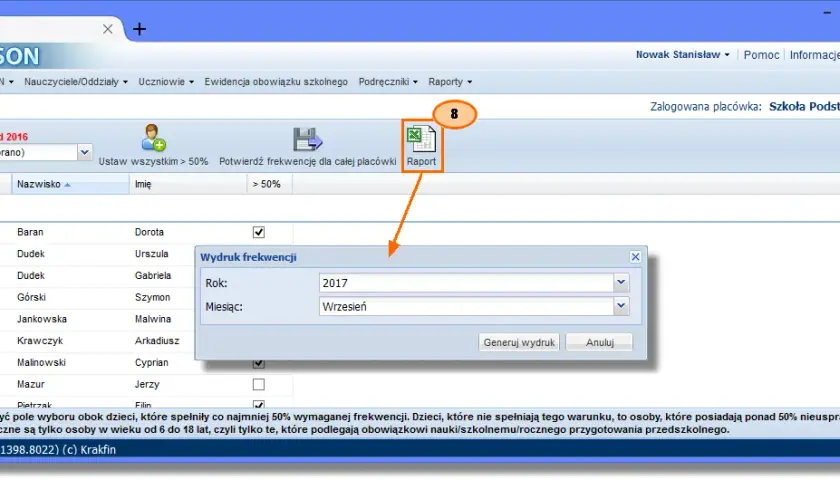Open a new browser tab with plus icon
Image resolution: width=840 pixels, height=480 pixels.
pos(139,29)
